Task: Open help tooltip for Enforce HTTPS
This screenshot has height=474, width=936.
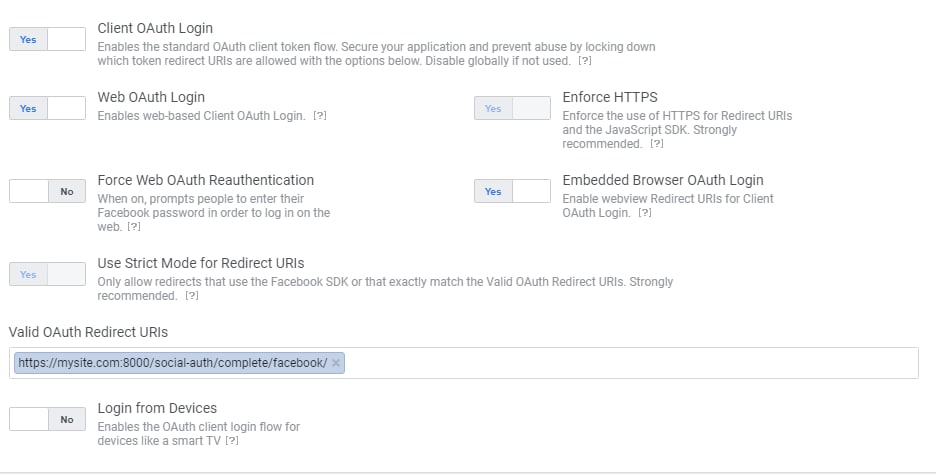Action: coord(657,144)
